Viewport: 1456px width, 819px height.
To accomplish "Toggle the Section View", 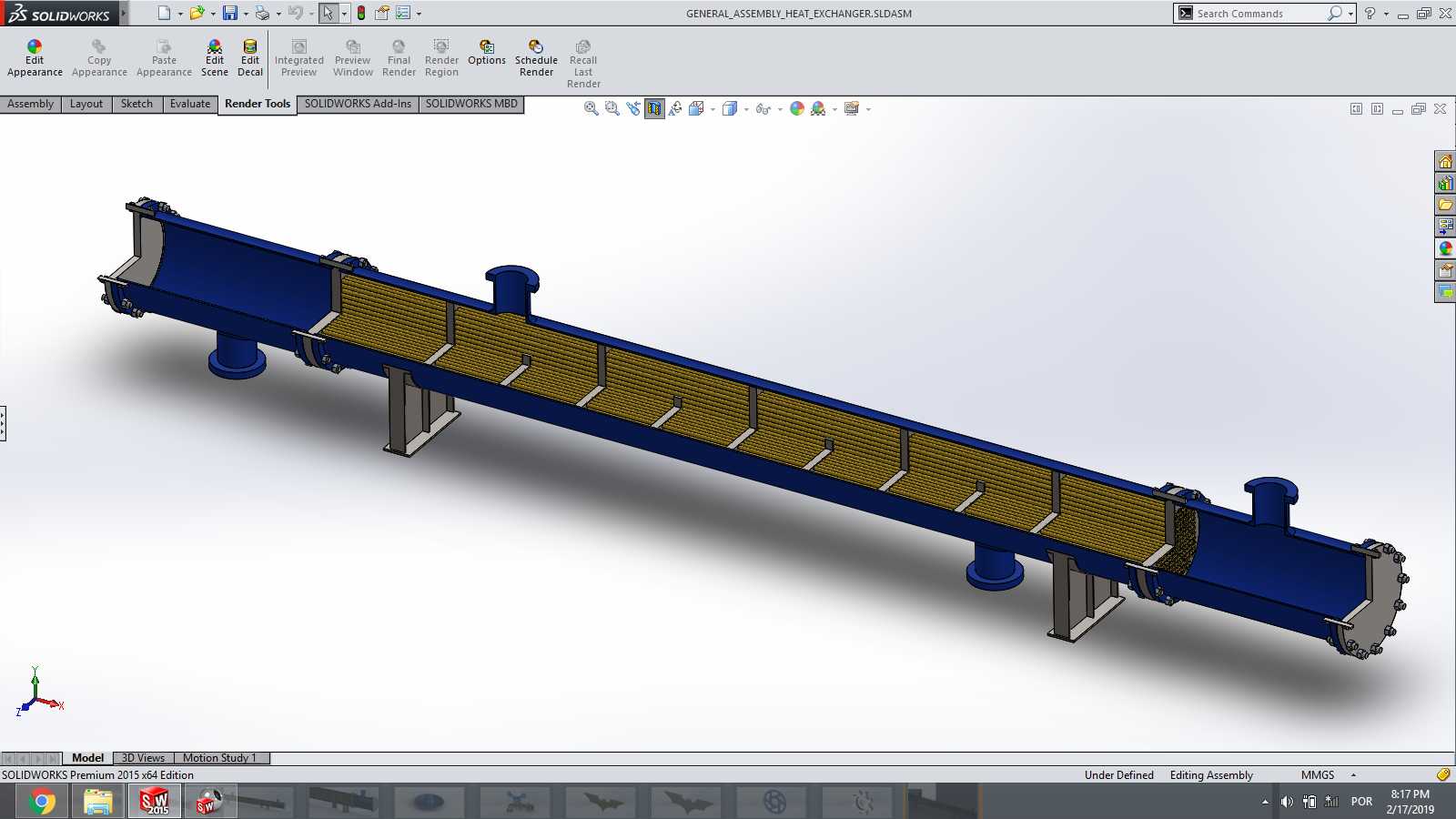I will pos(654,108).
